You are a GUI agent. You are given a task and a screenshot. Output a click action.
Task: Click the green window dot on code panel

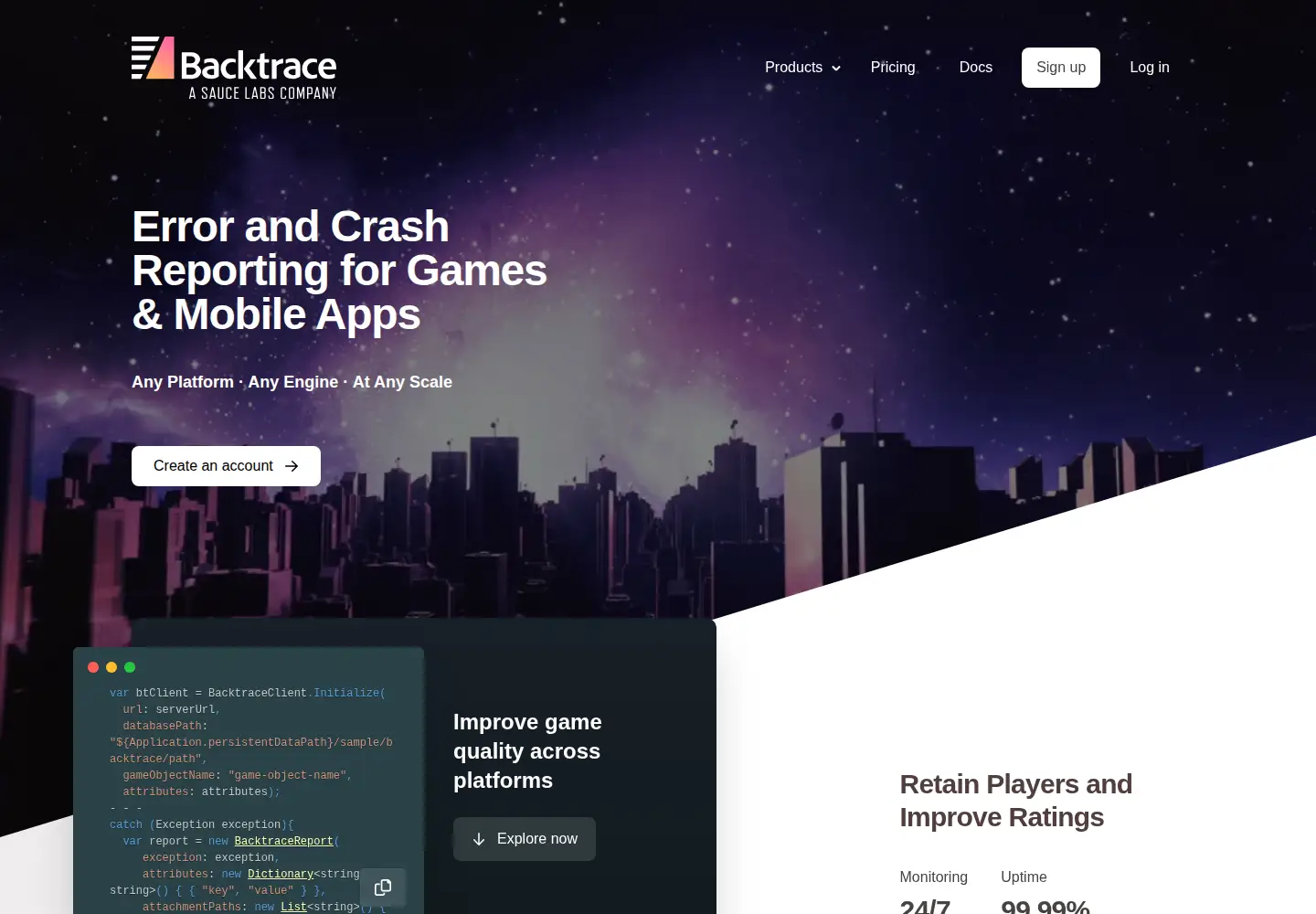tap(130, 667)
